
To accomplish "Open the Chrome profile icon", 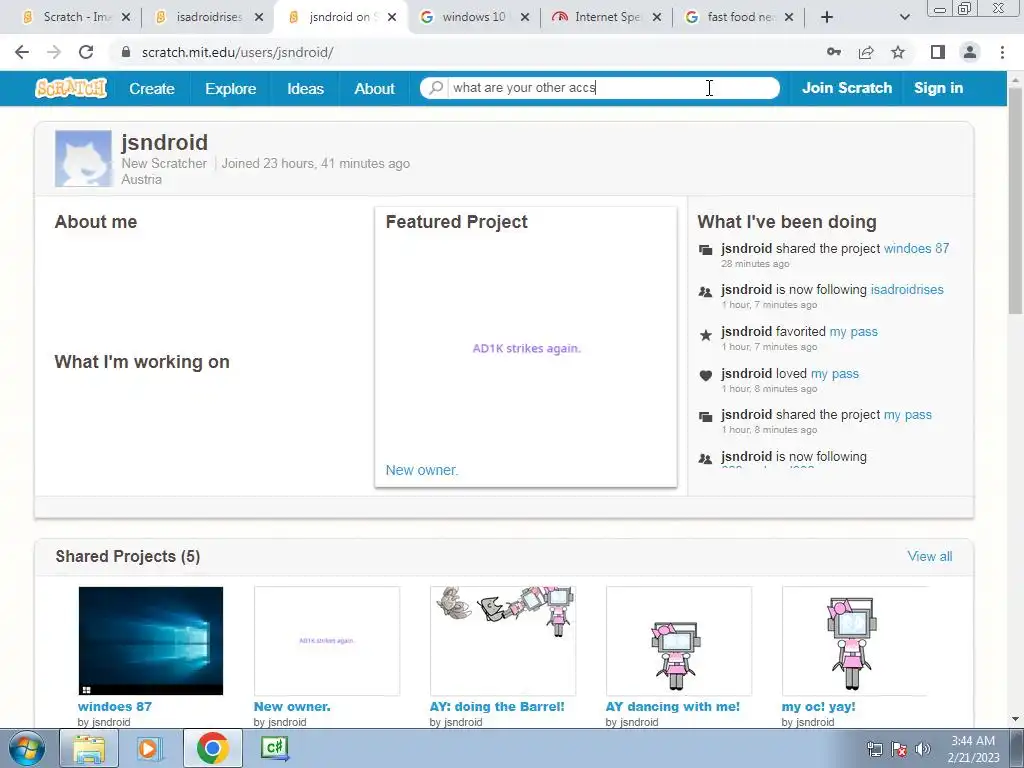I will click(970, 52).
